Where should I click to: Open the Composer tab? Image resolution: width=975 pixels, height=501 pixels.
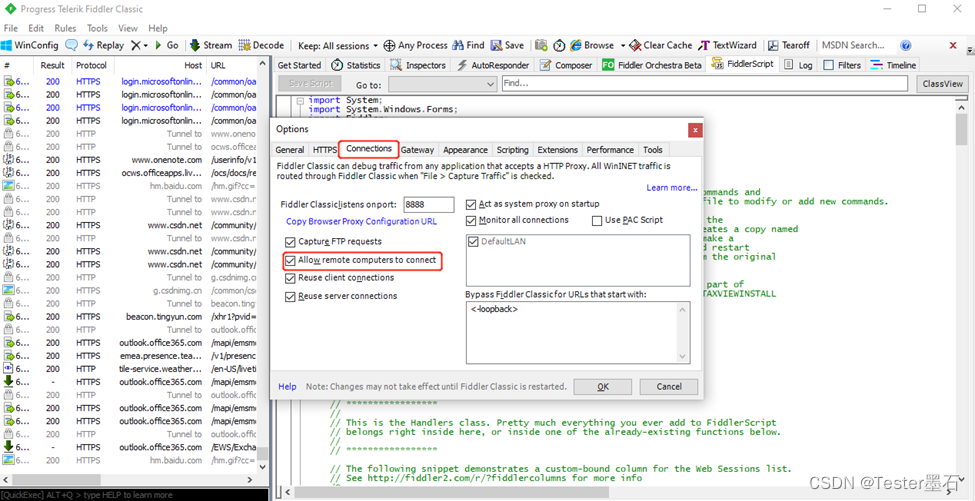pos(566,65)
